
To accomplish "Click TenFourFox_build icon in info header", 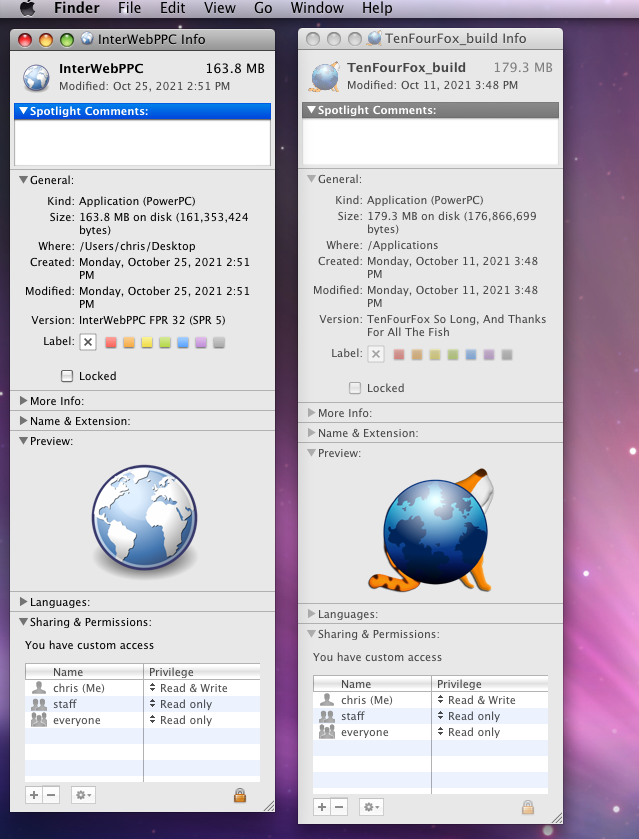I will point(324,77).
